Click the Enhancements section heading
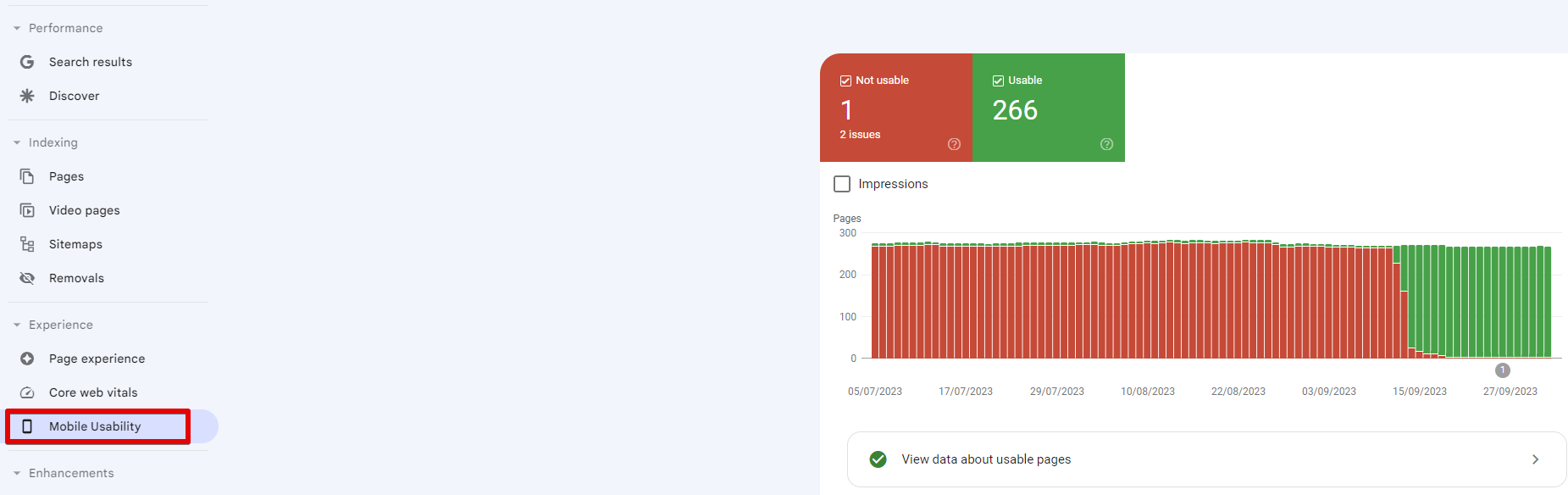 pyautogui.click(x=71, y=473)
